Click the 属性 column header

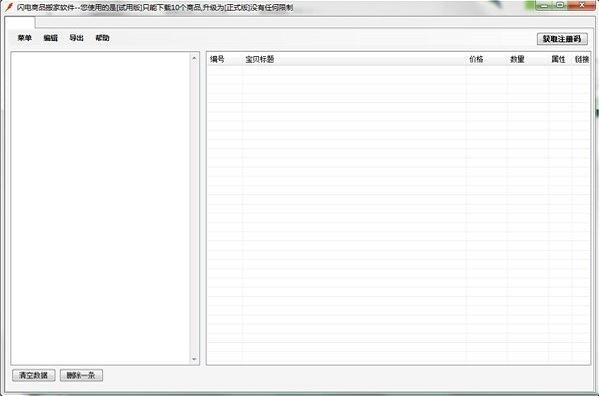(558, 59)
